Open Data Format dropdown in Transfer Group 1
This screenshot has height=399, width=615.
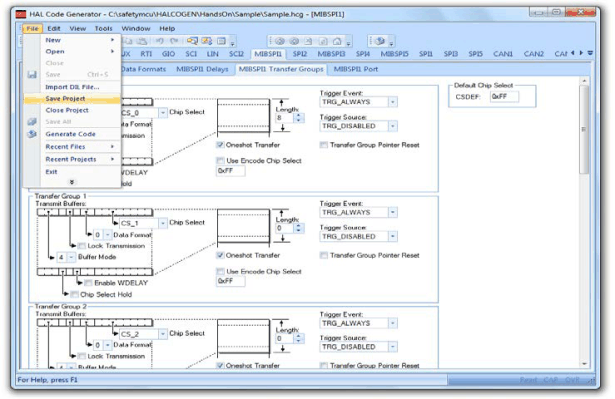pyautogui.click(x=107, y=235)
